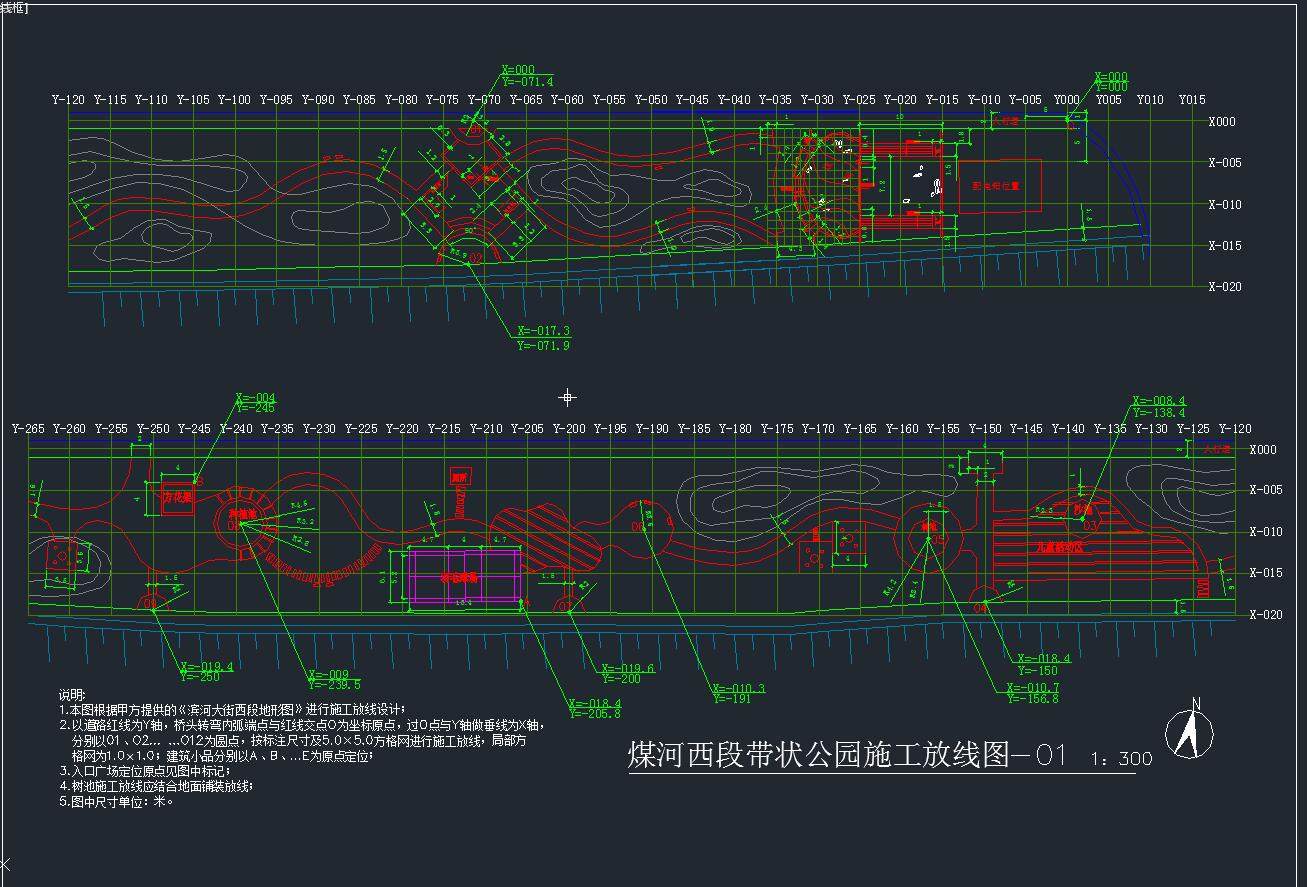The image size is (1307, 887).
Task: Click the Y-120 grid label in upper plan
Action: (x=68, y=100)
